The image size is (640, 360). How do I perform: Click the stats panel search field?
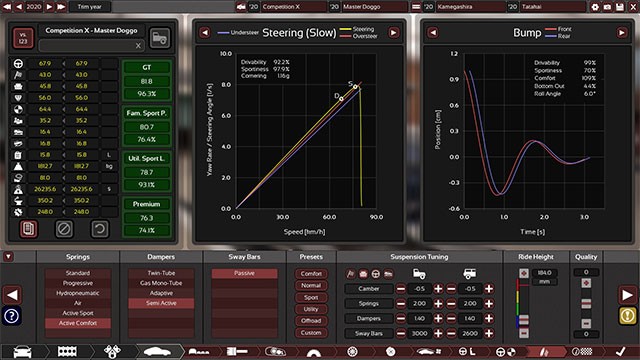91,45
